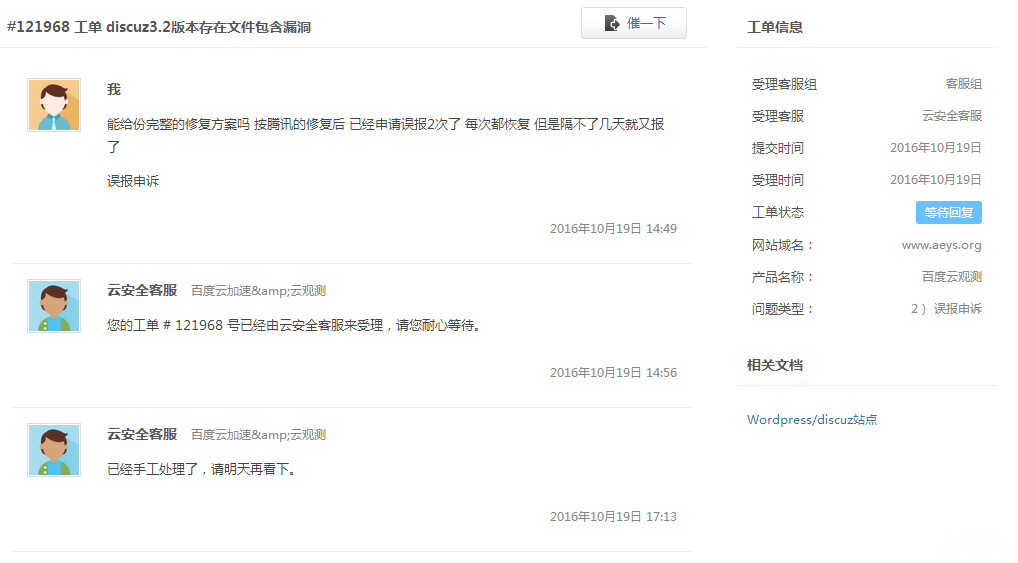Click the support avatar beside the 17:13 reply
Image resolution: width=1018 pixels, height=563 pixels.
[x=54, y=450]
